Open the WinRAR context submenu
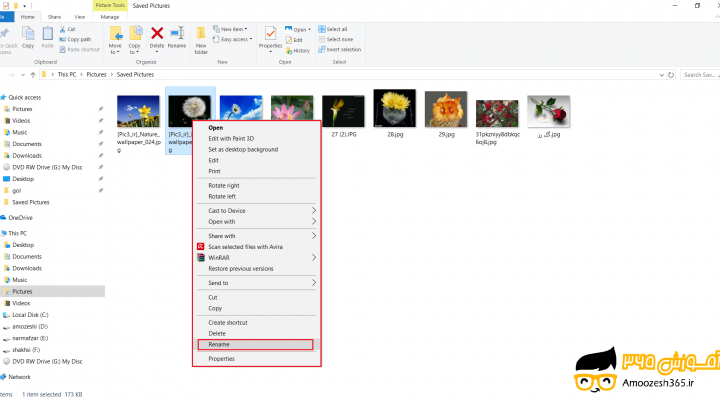 pyautogui.click(x=257, y=258)
